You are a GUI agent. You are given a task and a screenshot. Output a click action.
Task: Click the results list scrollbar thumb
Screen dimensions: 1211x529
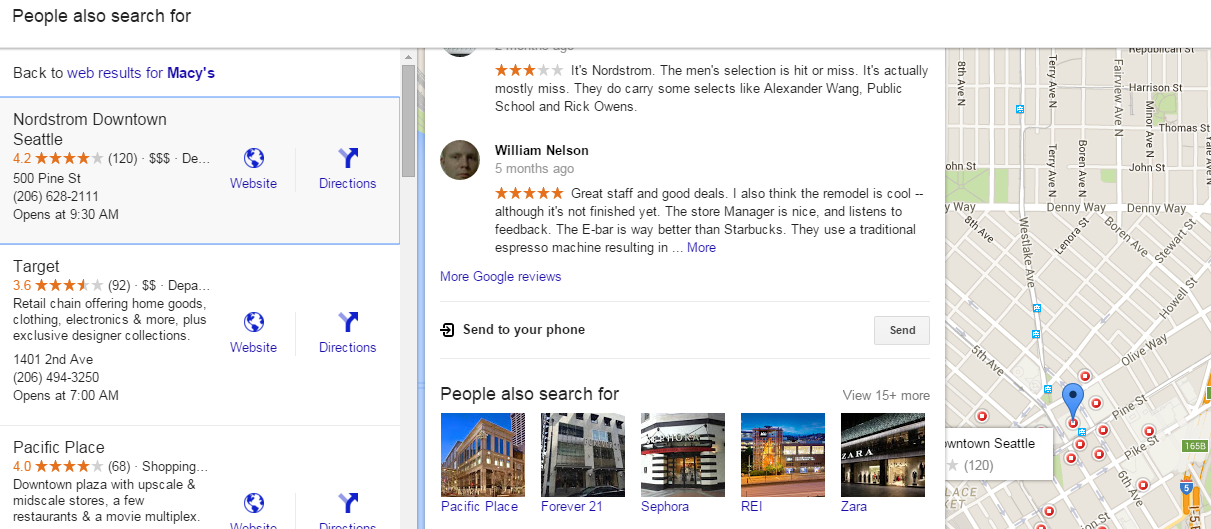(x=408, y=120)
